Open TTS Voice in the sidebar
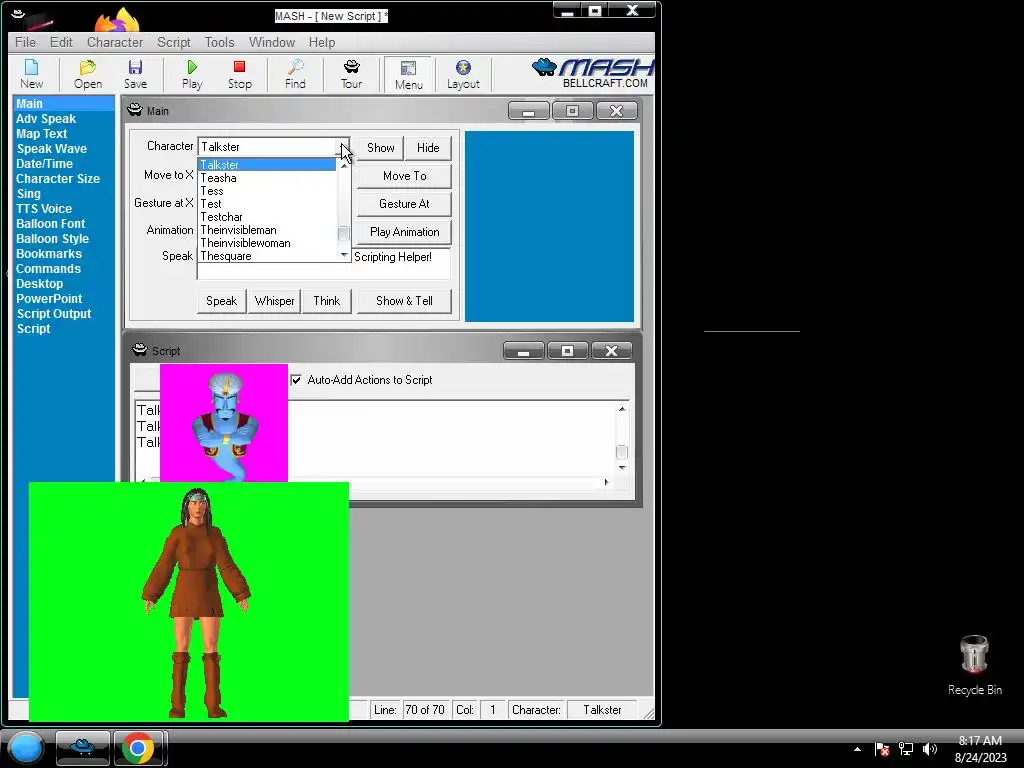The image size is (1024, 768). point(44,209)
